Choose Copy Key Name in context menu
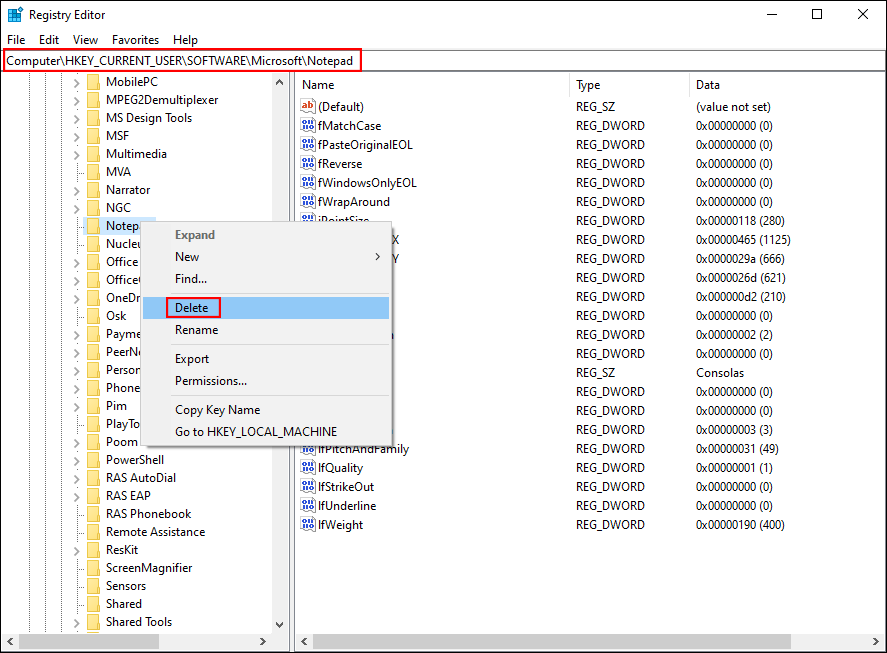Viewport: 887px width, 653px height. [266, 410]
